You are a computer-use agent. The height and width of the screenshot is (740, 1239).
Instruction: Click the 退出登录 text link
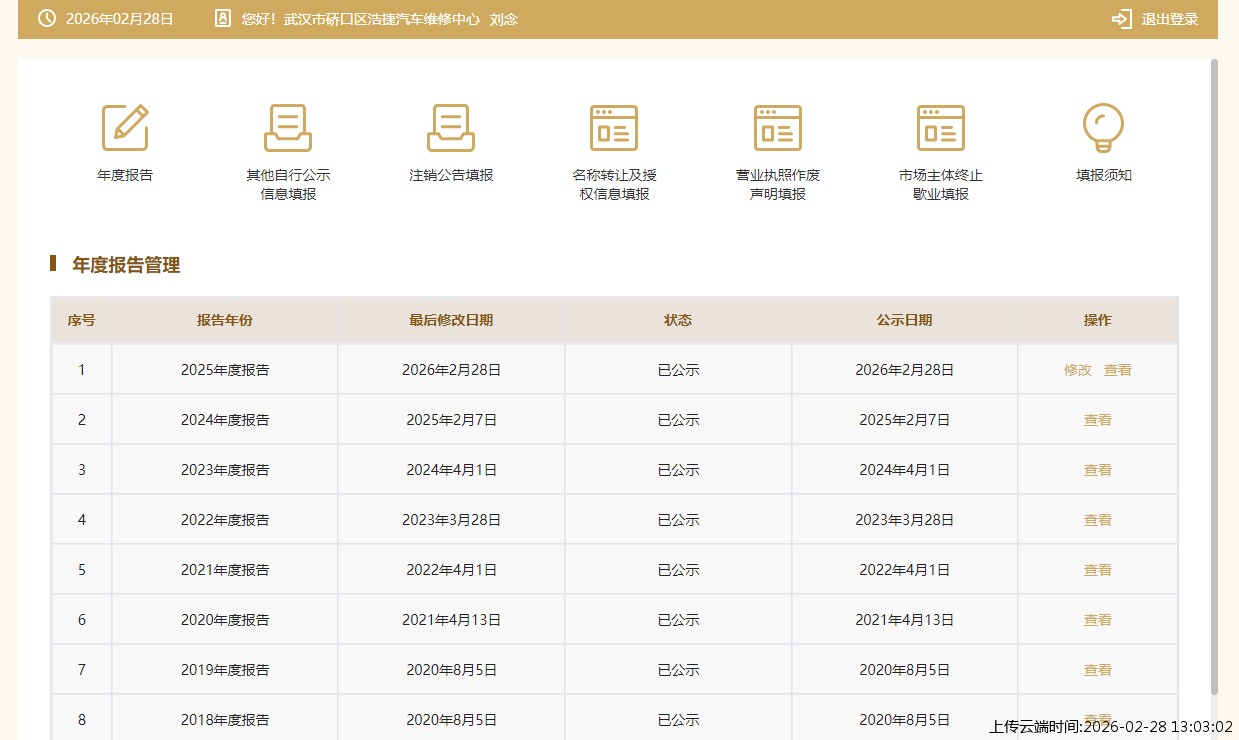coord(1169,19)
